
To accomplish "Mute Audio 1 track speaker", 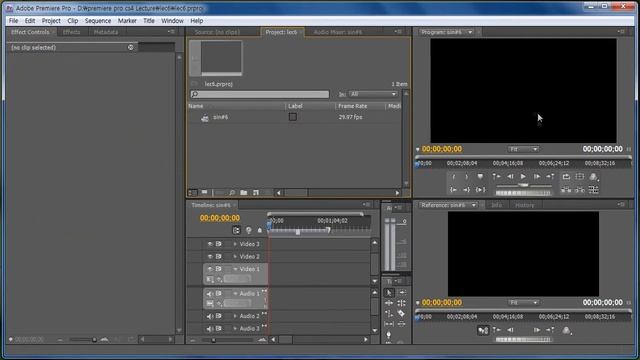I will [210, 294].
